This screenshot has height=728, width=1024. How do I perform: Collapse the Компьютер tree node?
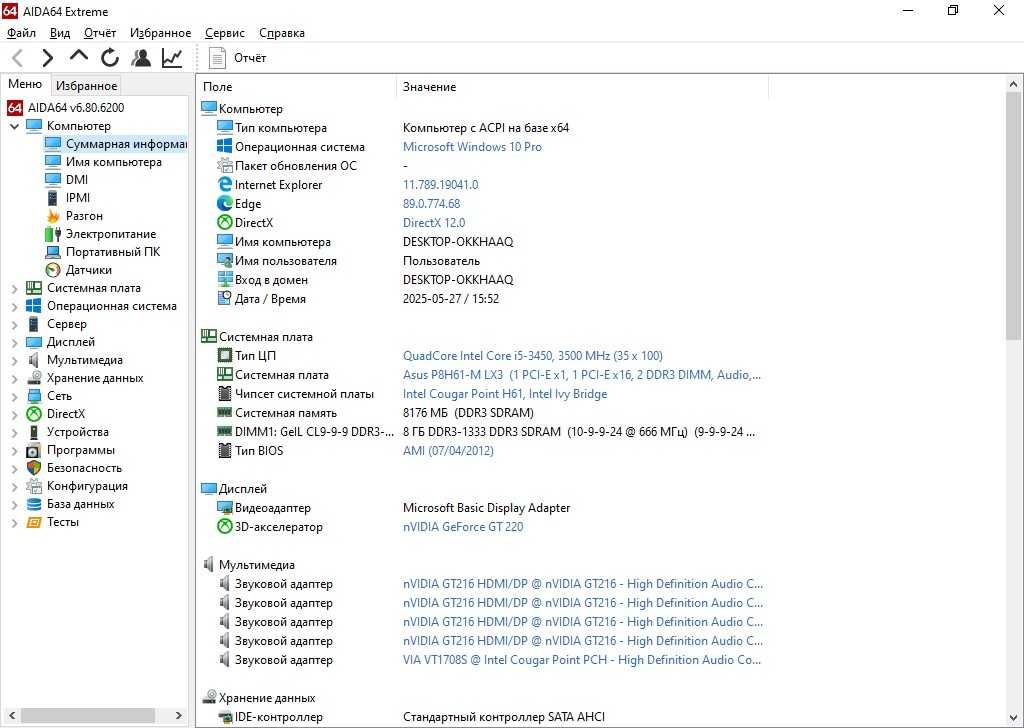coord(14,126)
